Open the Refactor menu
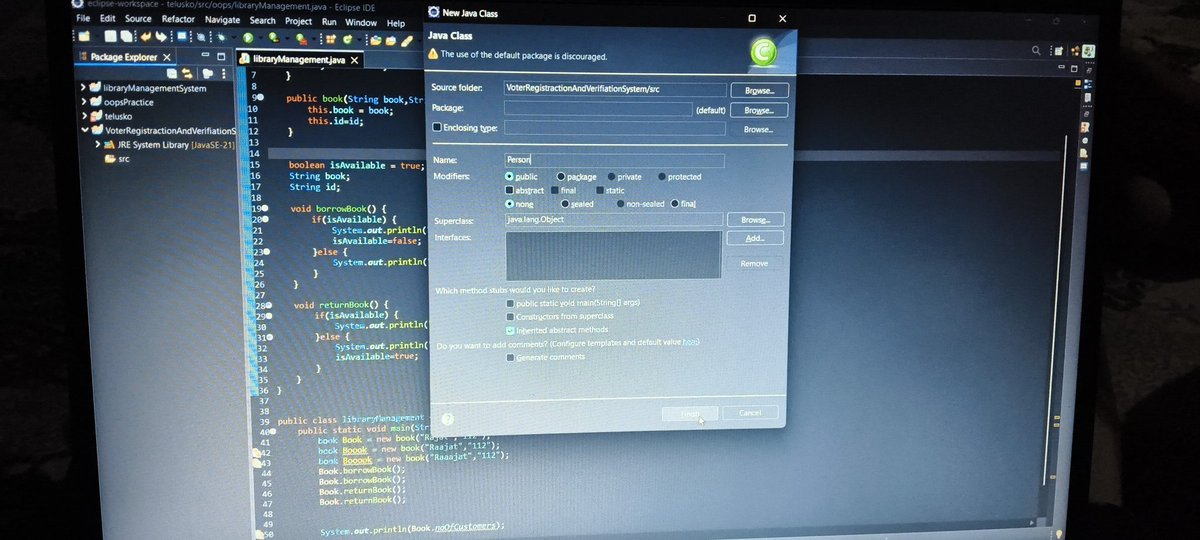 point(178,19)
